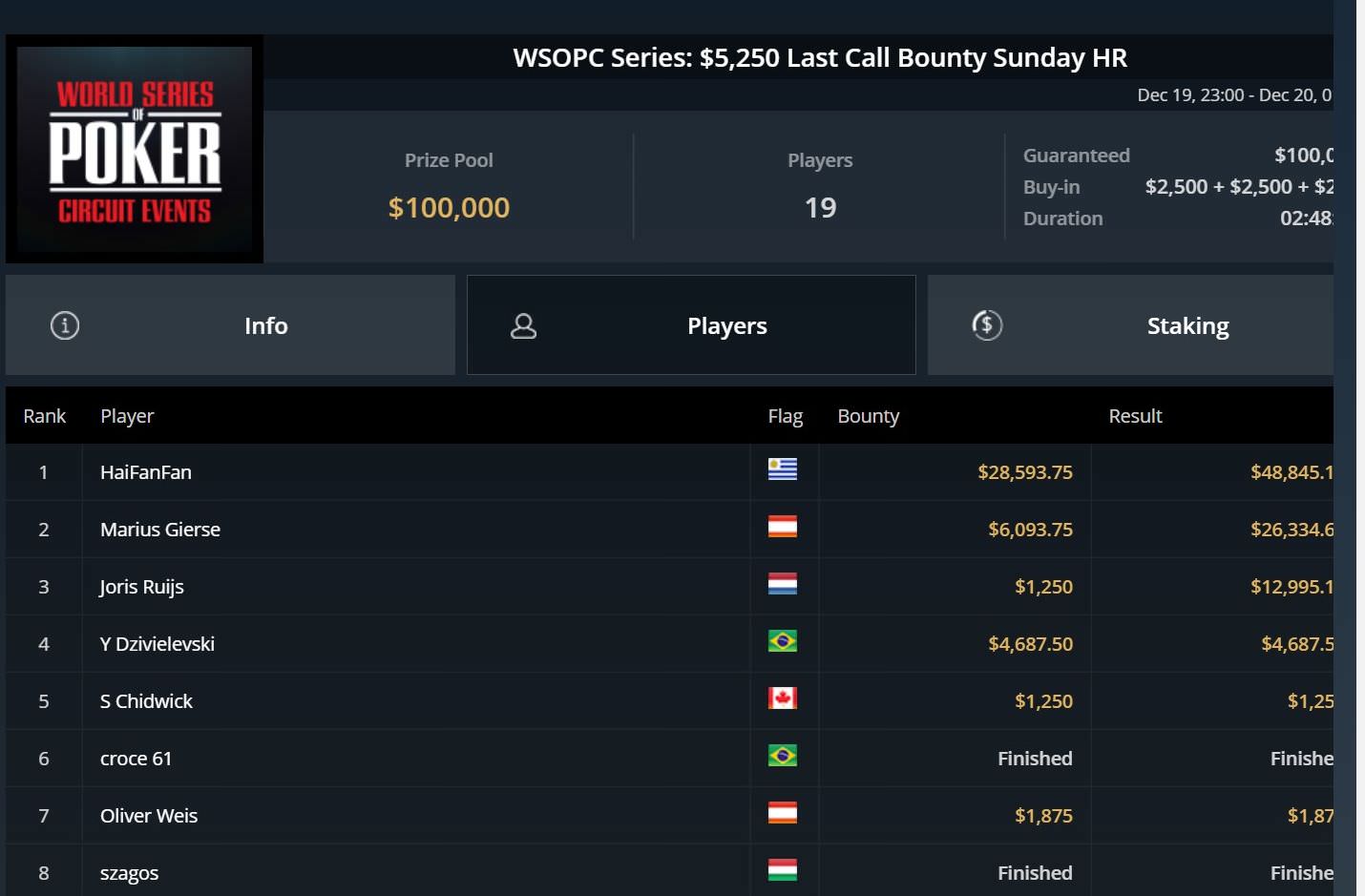
Task: Click the person silhouette icon
Action: point(523,326)
